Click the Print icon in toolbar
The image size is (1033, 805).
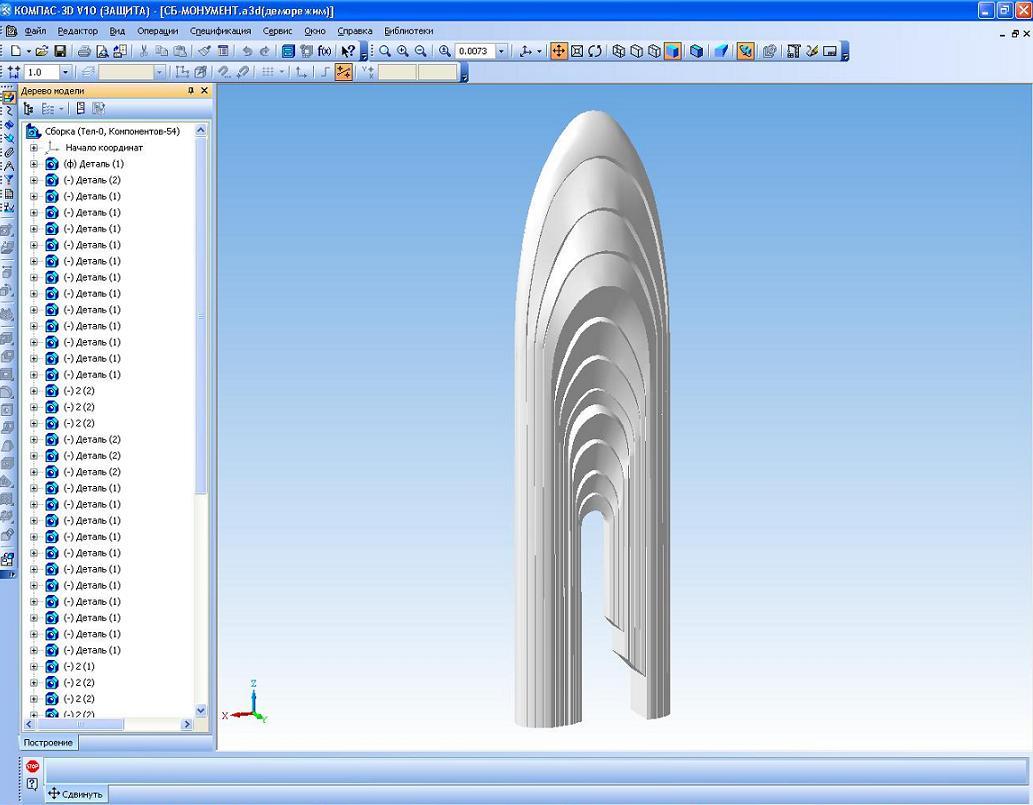[85, 51]
